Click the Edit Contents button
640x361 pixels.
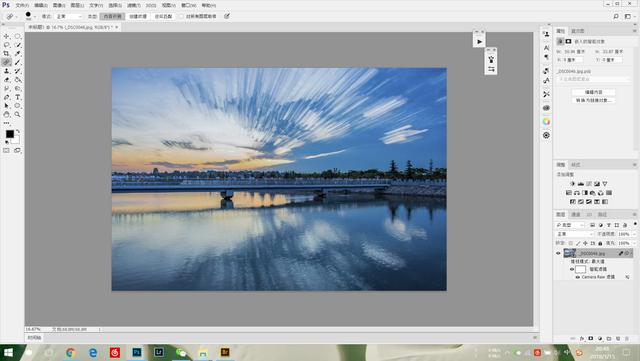tap(593, 92)
